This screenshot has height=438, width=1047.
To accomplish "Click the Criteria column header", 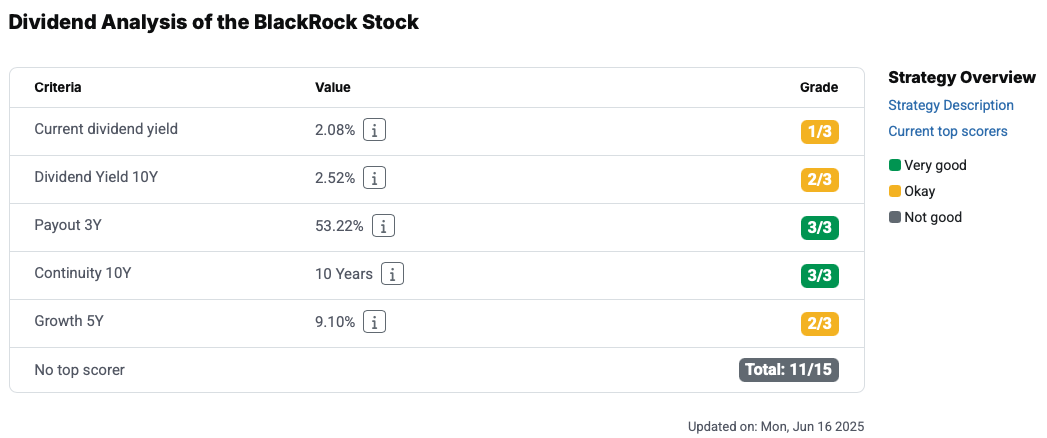I will click(x=58, y=87).
